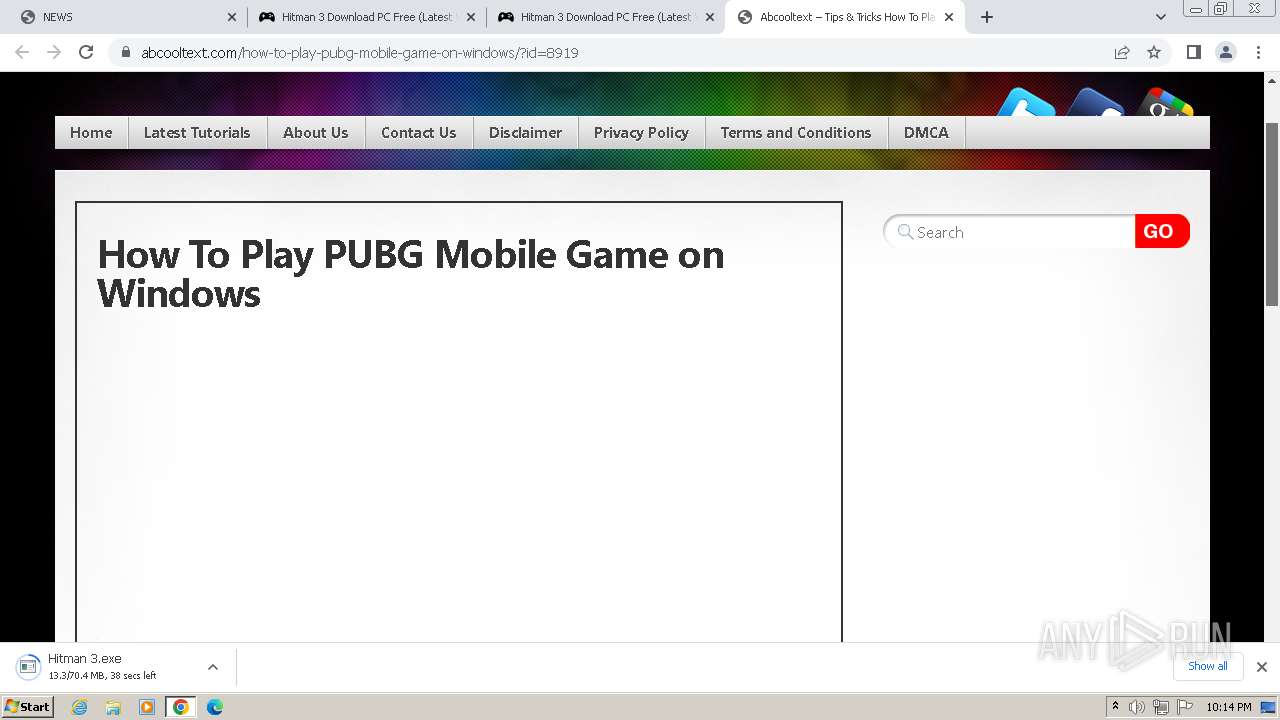Go to Contact Us page
The width and height of the screenshot is (1280, 720).
[418, 132]
